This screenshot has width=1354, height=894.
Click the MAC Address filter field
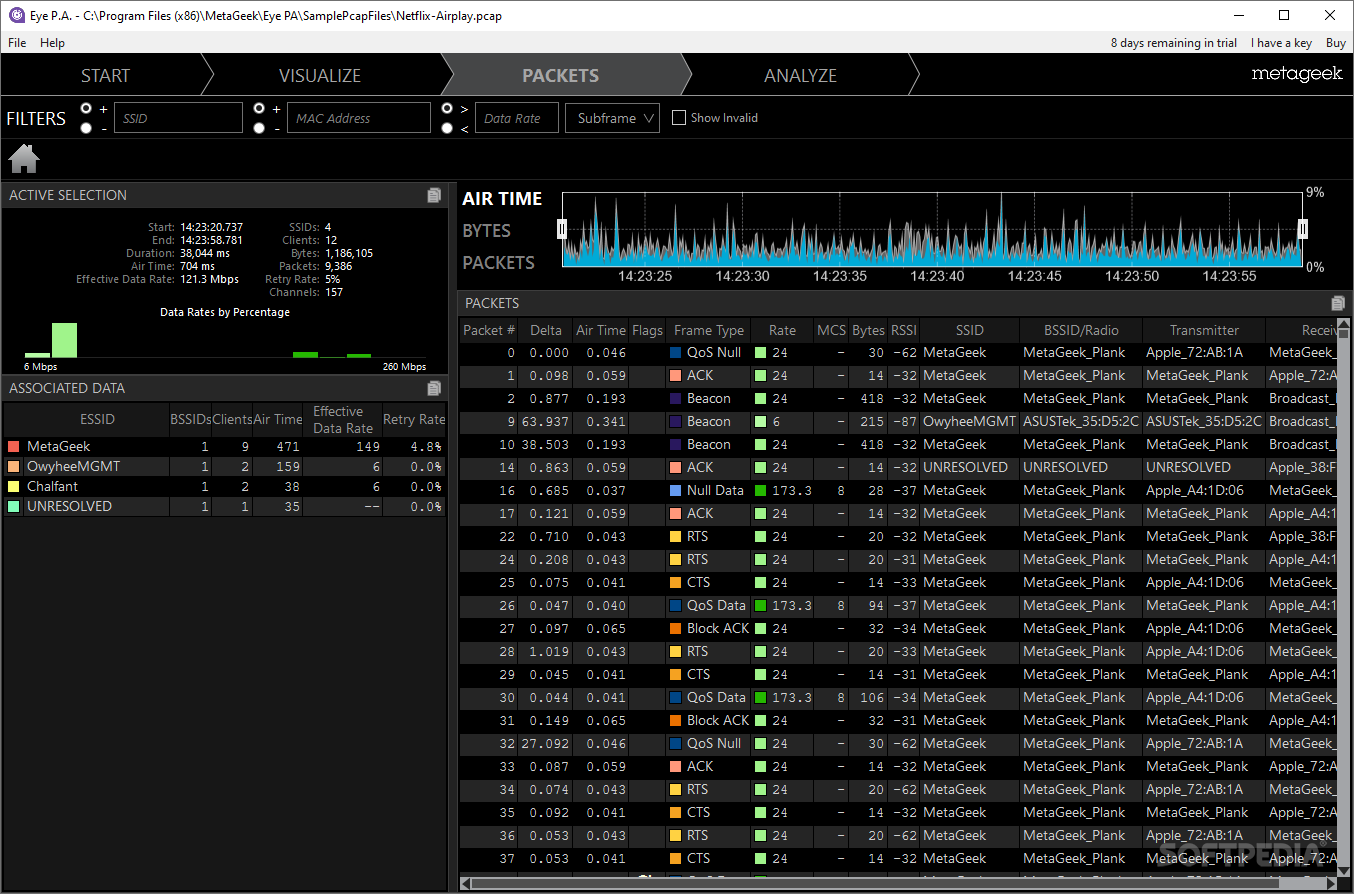point(359,118)
